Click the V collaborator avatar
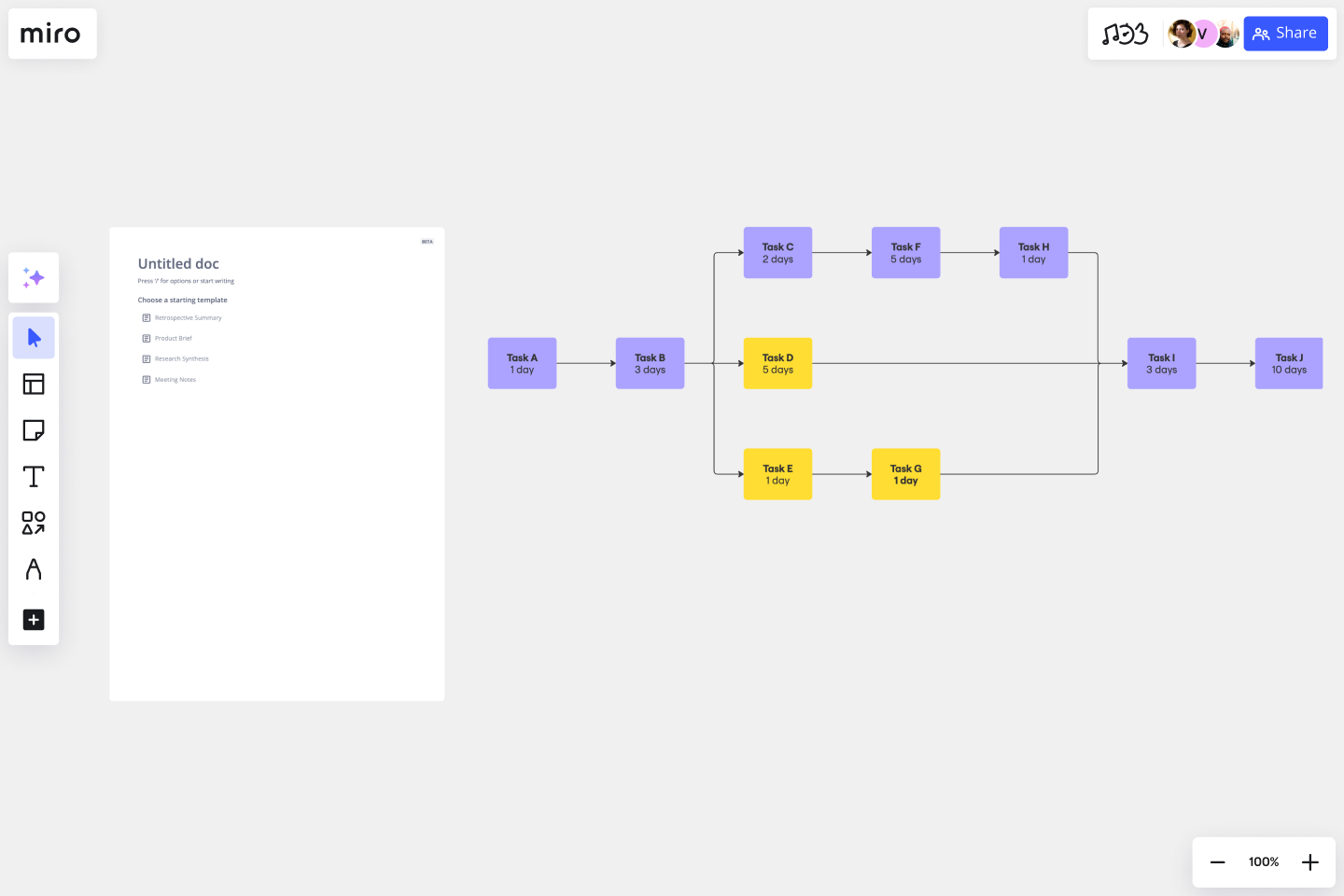This screenshot has width=1344, height=896. 1203,34
